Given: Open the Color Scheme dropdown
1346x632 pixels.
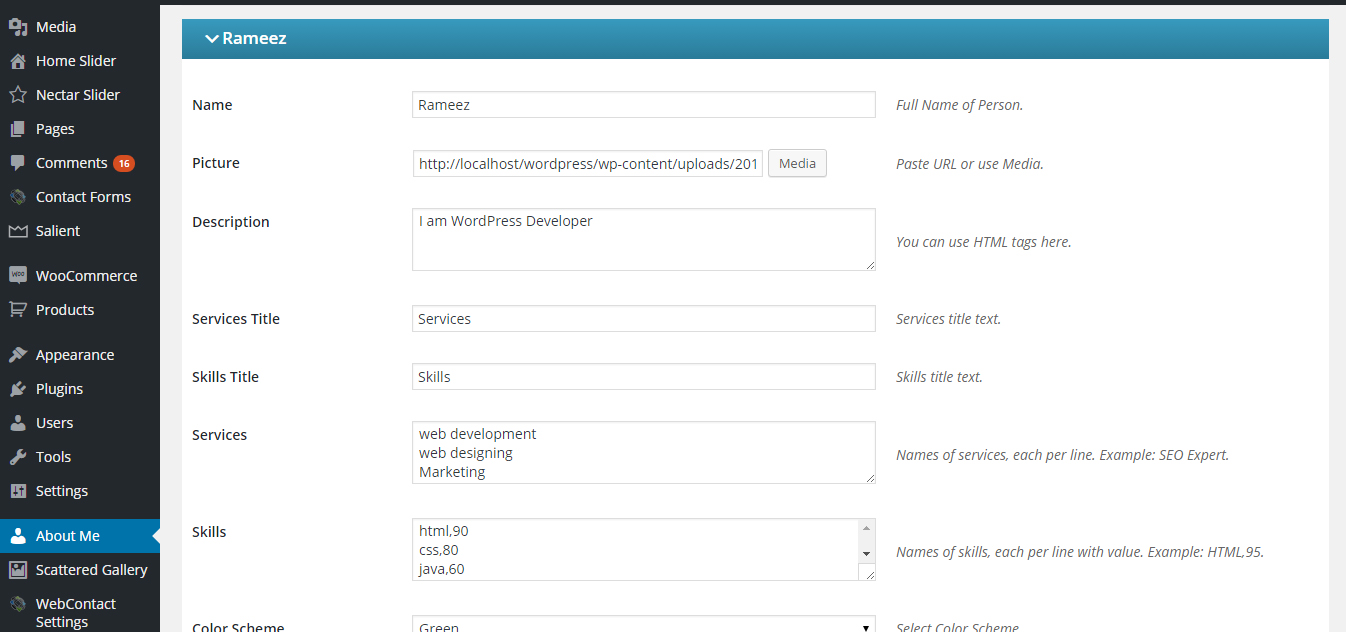Looking at the screenshot, I should (x=644, y=624).
